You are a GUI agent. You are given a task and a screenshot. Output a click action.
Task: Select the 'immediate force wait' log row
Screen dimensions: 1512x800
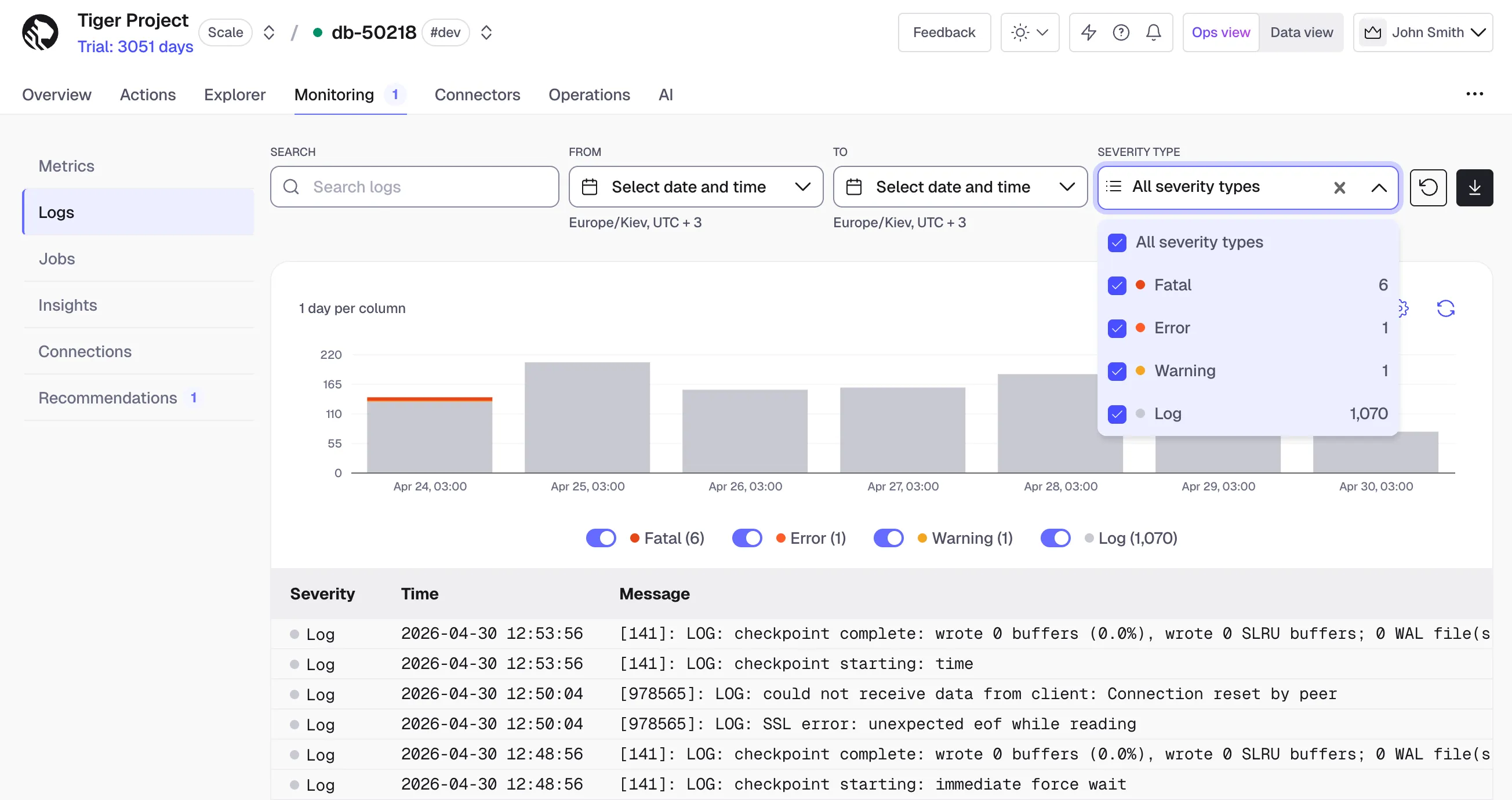[881, 784]
